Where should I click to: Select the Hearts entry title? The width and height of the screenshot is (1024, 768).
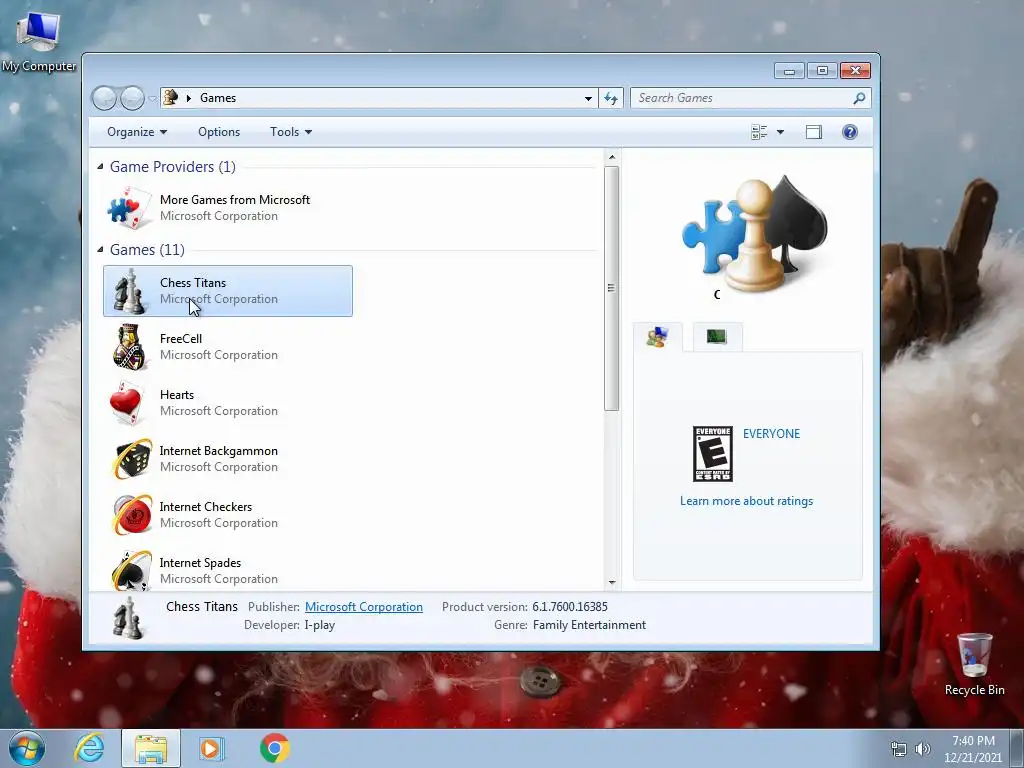click(176, 394)
